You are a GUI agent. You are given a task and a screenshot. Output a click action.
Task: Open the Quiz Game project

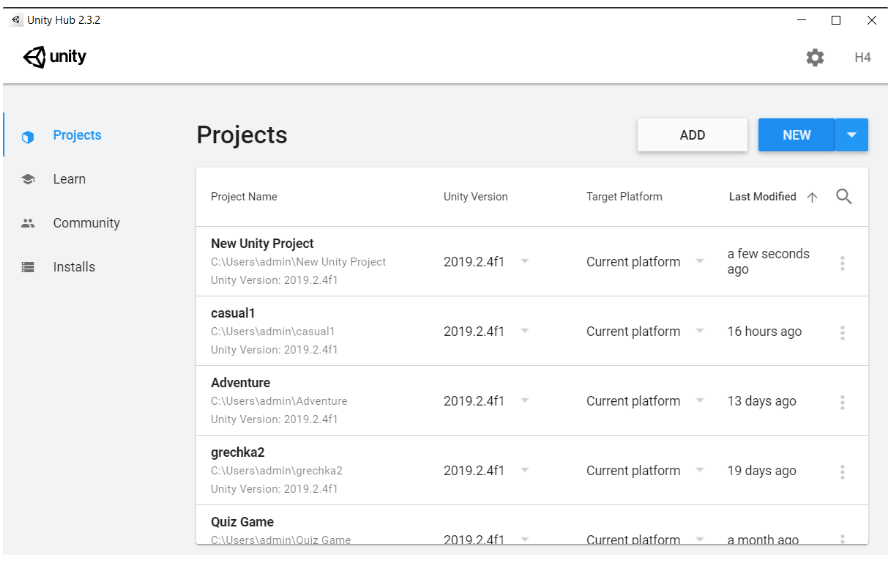point(242,522)
